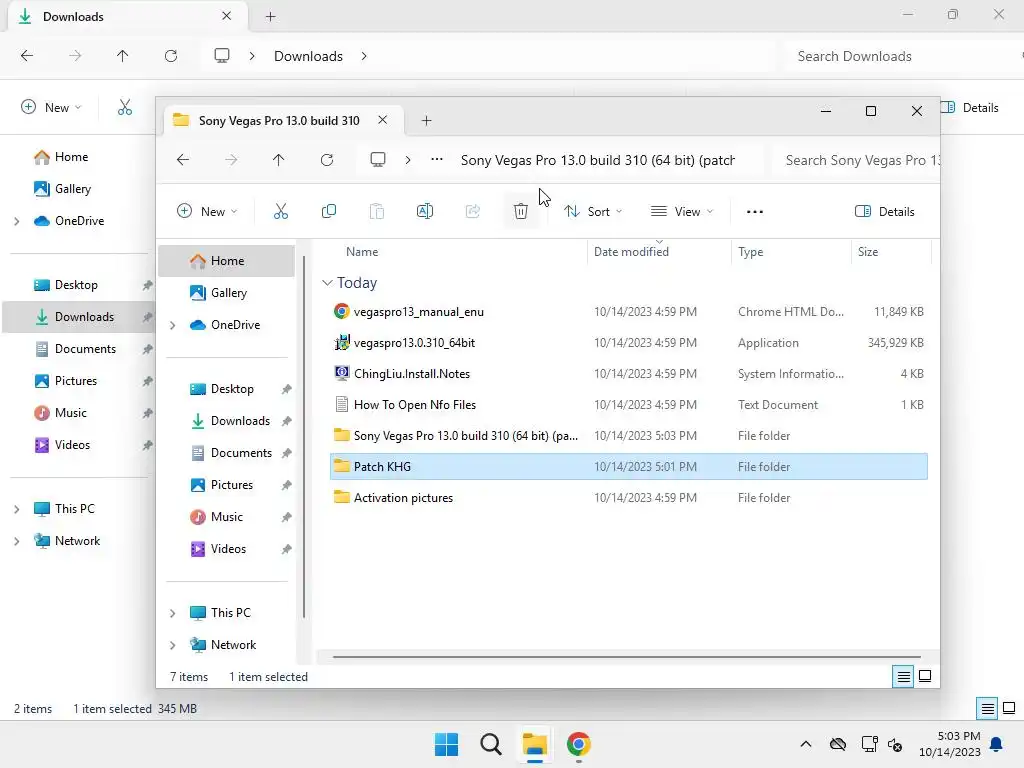The height and width of the screenshot is (768, 1024).
Task: Click the Cut icon in front window toolbar
Action: coord(280,211)
